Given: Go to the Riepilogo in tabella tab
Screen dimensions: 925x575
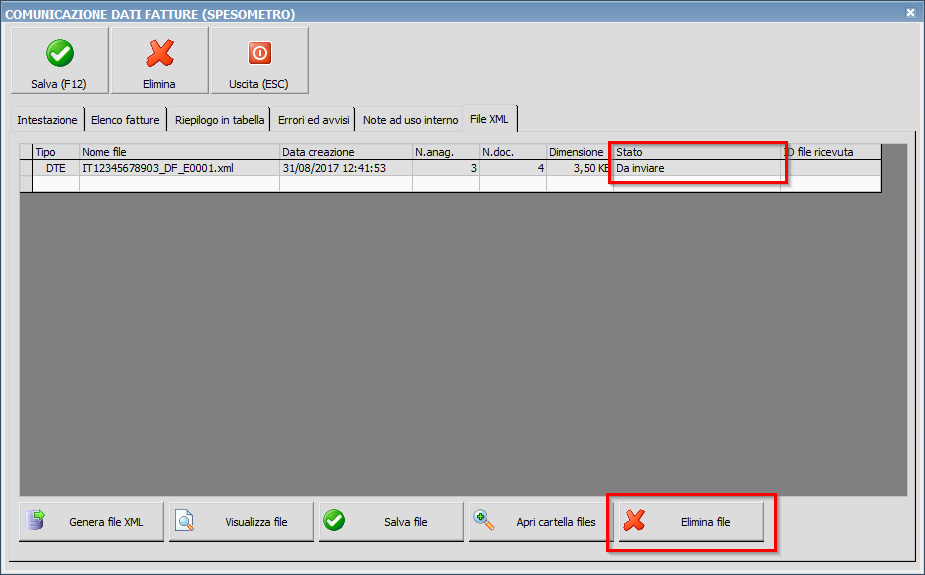Looking at the screenshot, I should (x=219, y=120).
